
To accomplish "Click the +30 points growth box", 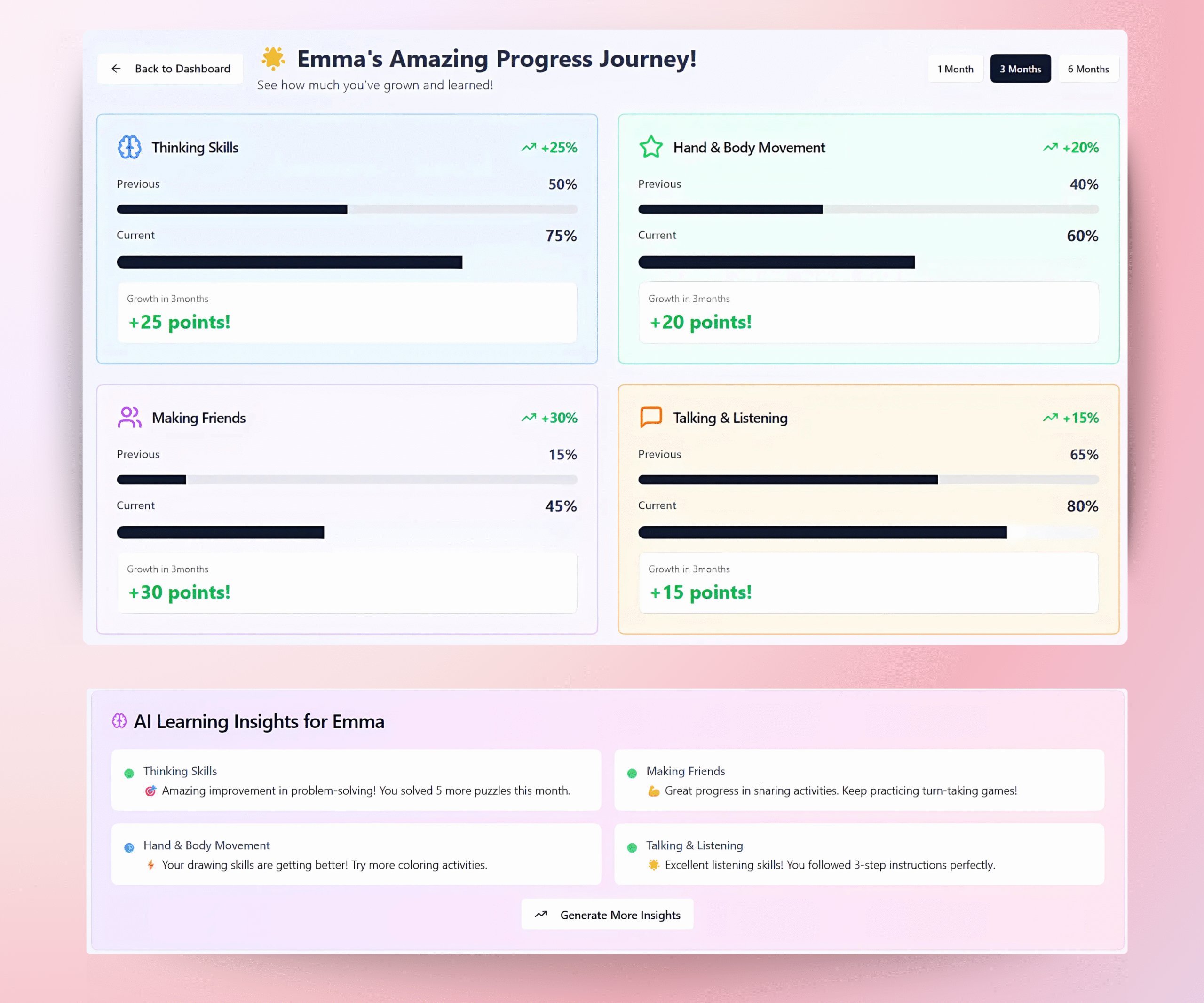I will coord(347,583).
